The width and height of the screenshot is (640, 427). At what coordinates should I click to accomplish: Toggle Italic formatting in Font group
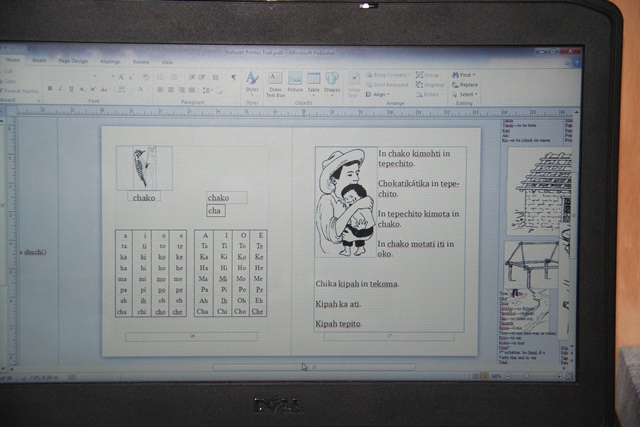tap(60, 89)
